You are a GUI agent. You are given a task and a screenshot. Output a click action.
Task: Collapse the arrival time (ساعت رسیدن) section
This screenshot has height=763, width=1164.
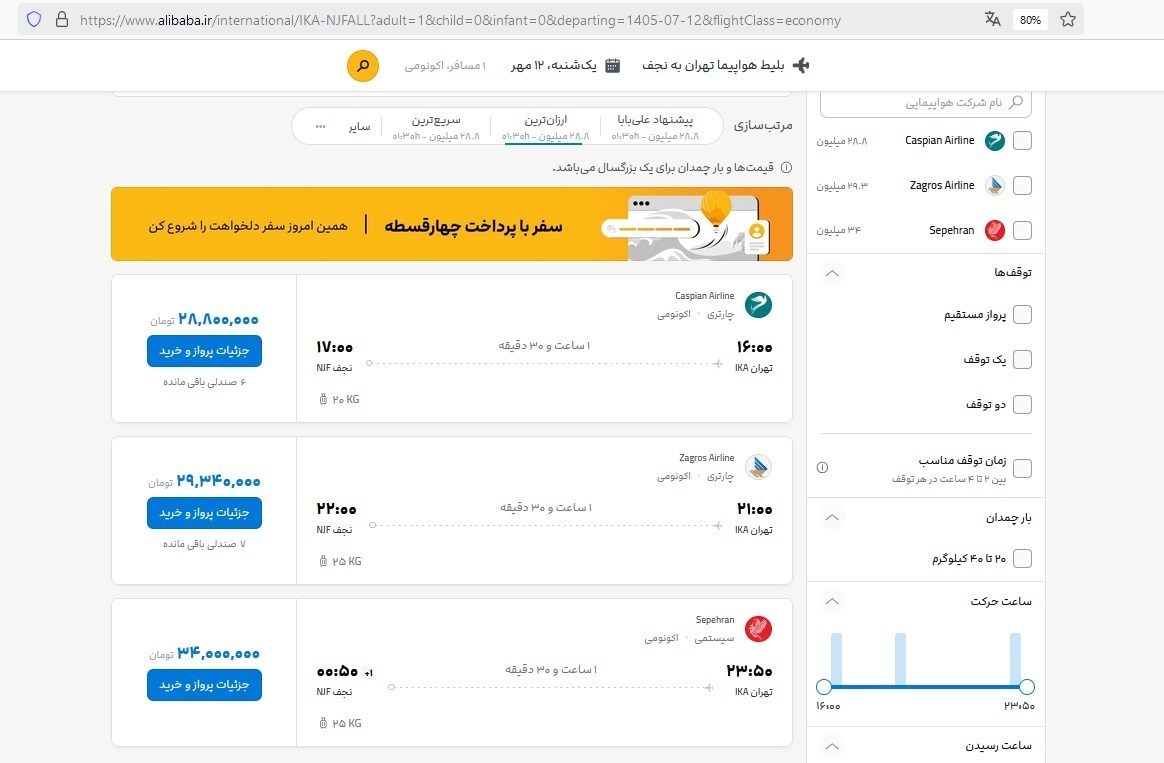(x=832, y=746)
